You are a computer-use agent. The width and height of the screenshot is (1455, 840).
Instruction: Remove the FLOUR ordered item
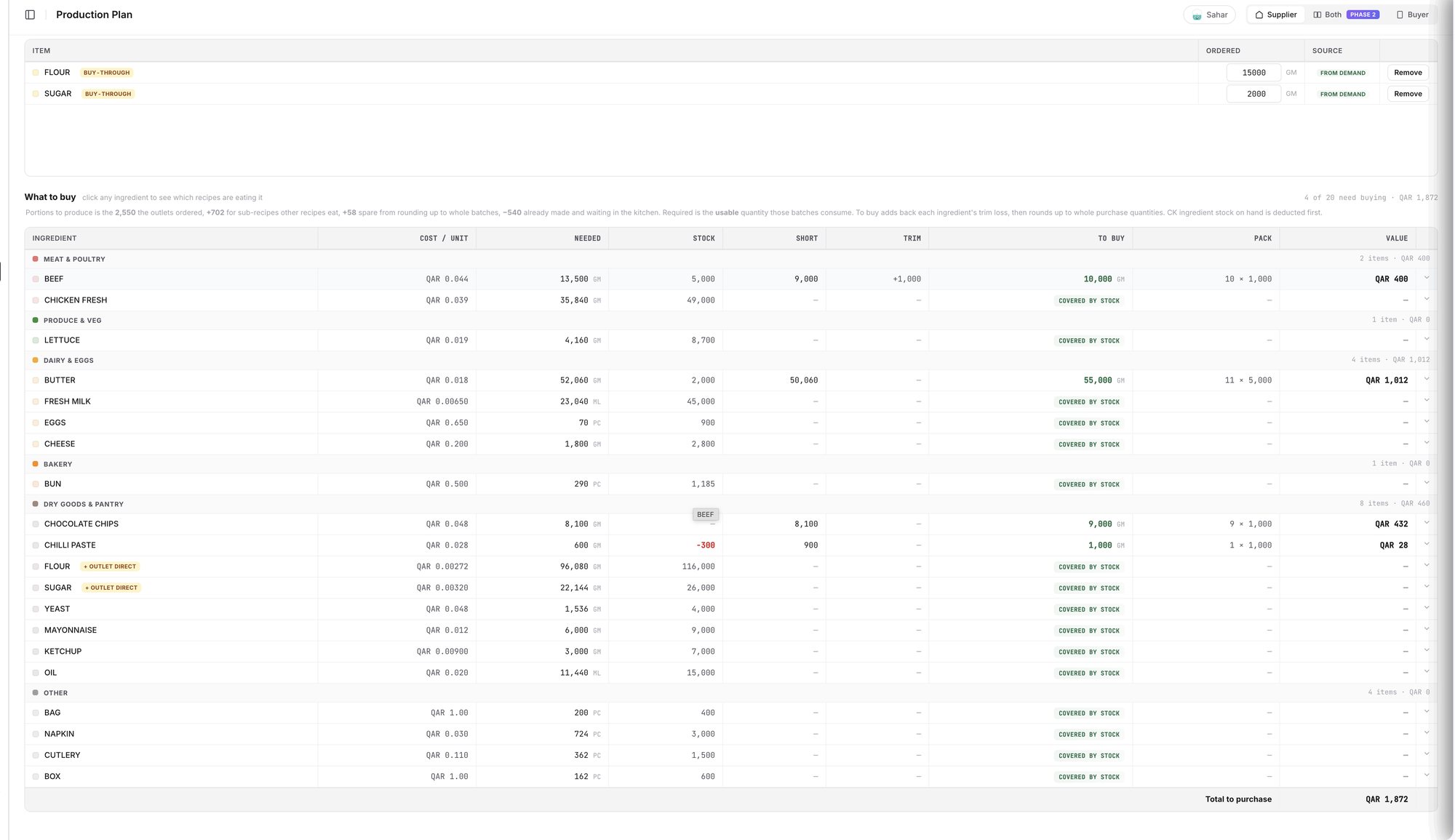coord(1408,73)
